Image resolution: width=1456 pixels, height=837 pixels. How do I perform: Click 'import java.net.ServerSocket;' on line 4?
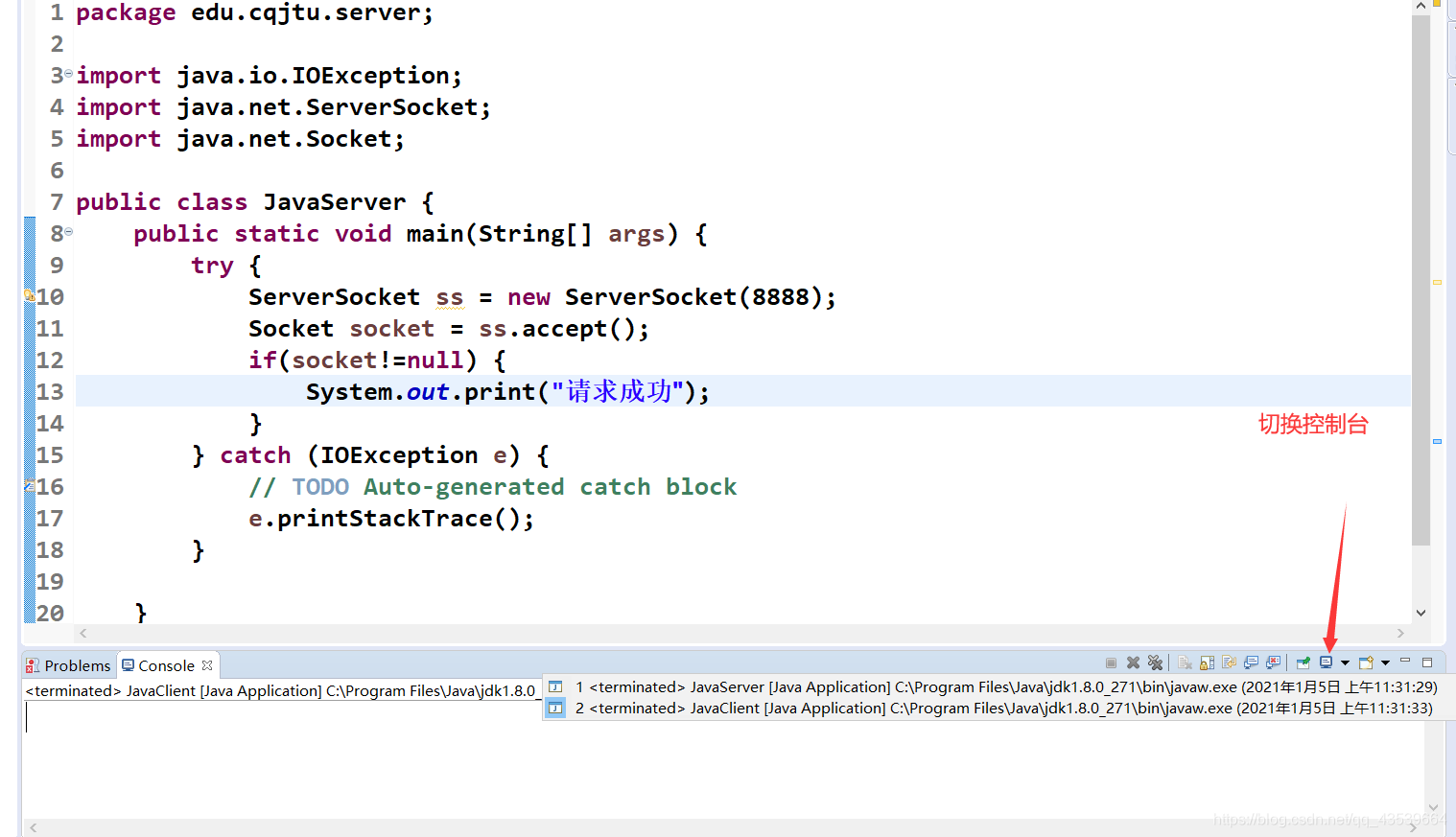click(283, 107)
